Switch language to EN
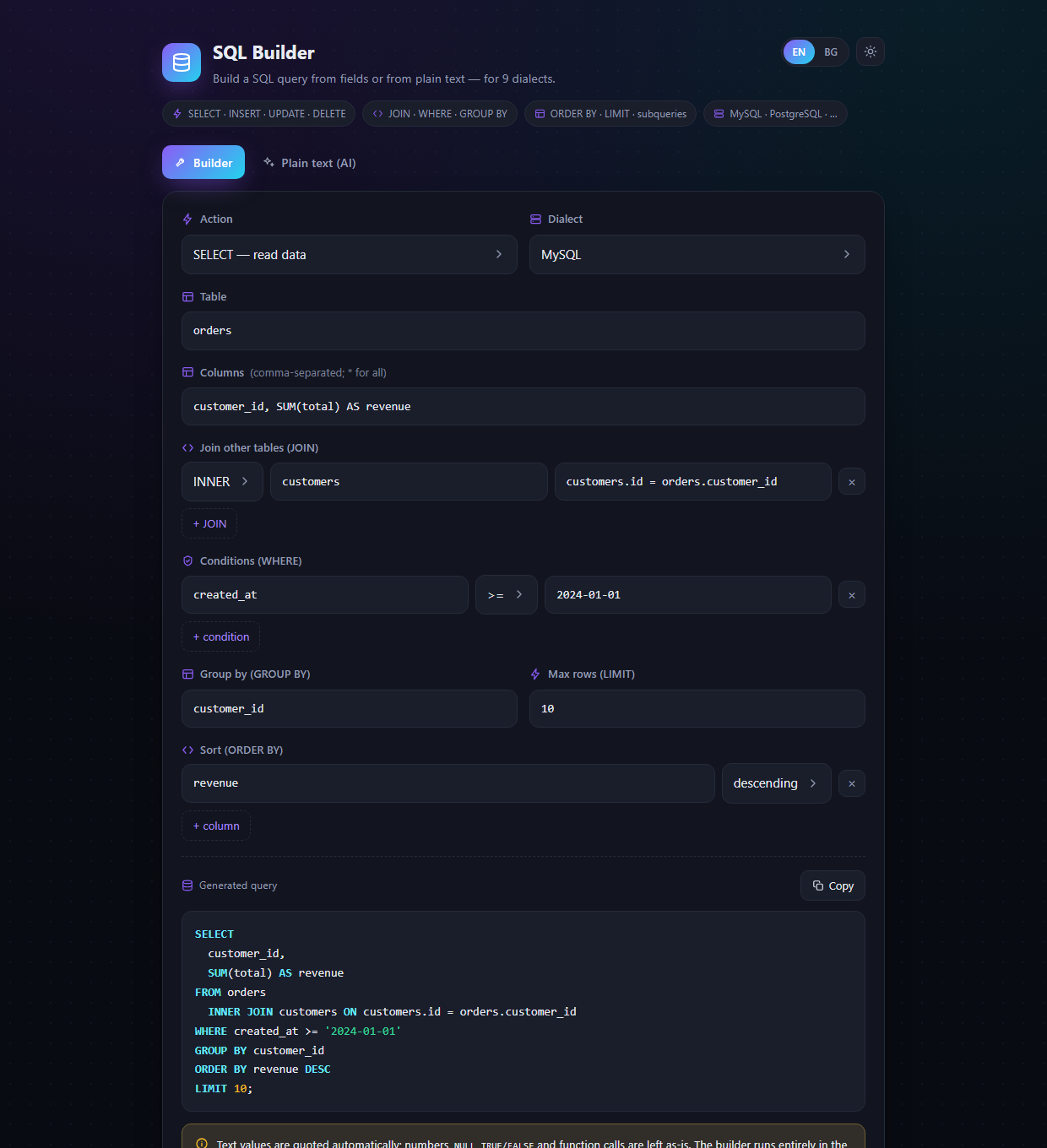This screenshot has width=1047, height=1148. tap(799, 52)
